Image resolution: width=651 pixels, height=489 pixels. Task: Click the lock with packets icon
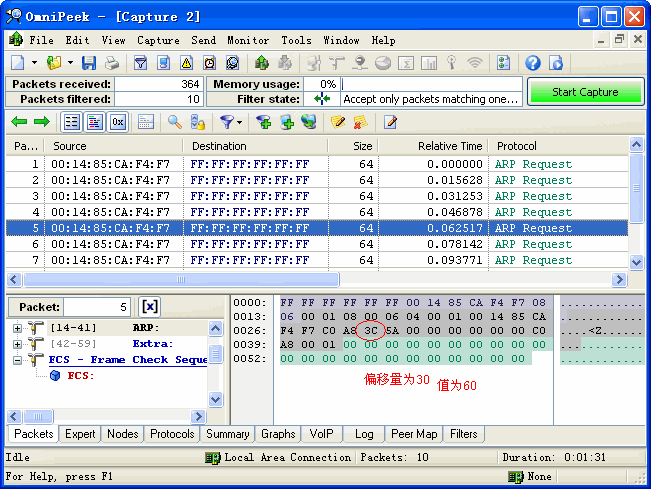coord(198,122)
